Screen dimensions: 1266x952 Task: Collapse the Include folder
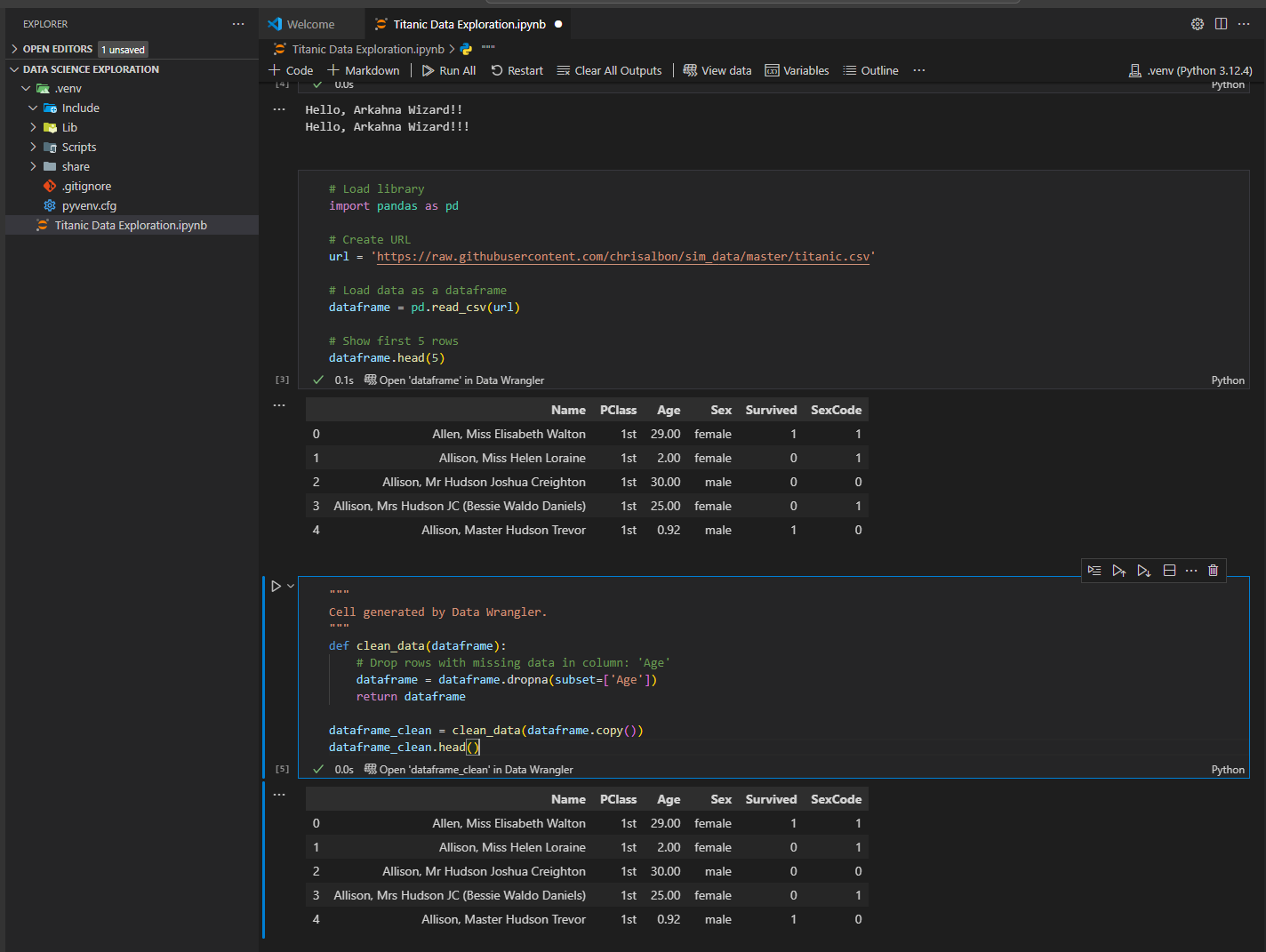point(33,108)
